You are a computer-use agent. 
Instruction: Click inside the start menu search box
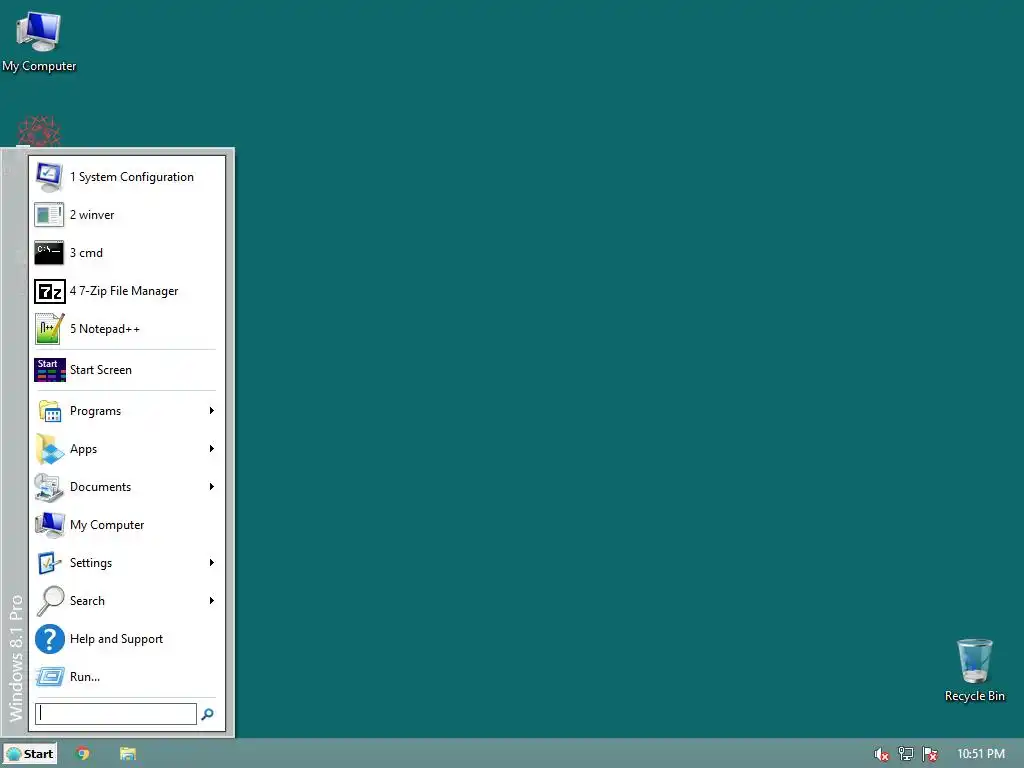pos(116,714)
